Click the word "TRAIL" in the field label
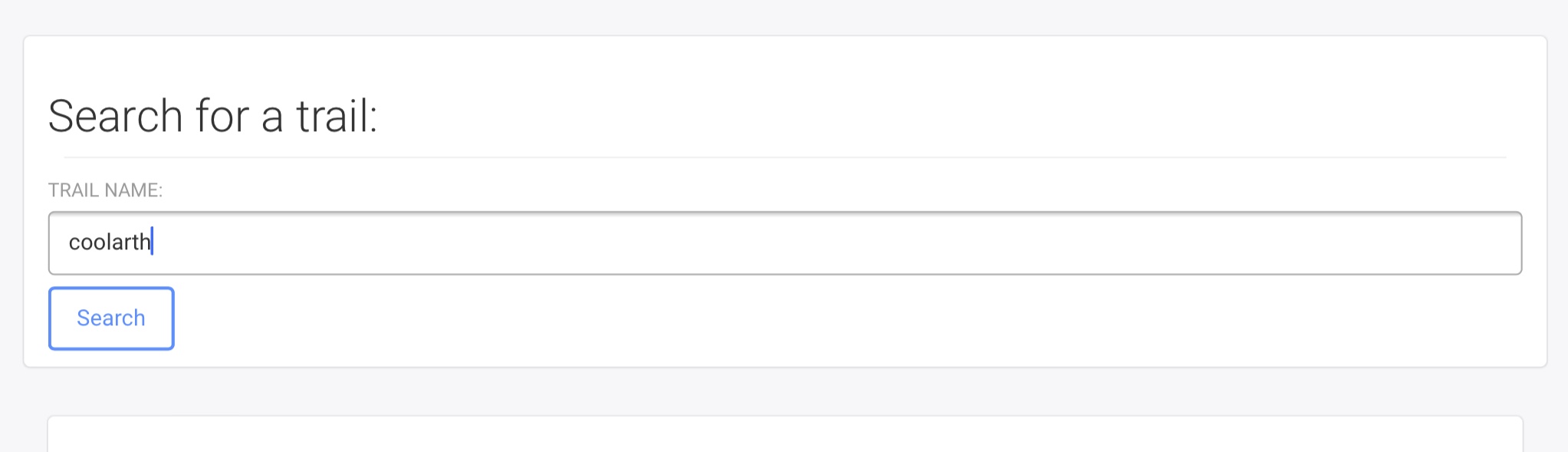Image resolution: width=1568 pixels, height=452 pixels. (73, 190)
